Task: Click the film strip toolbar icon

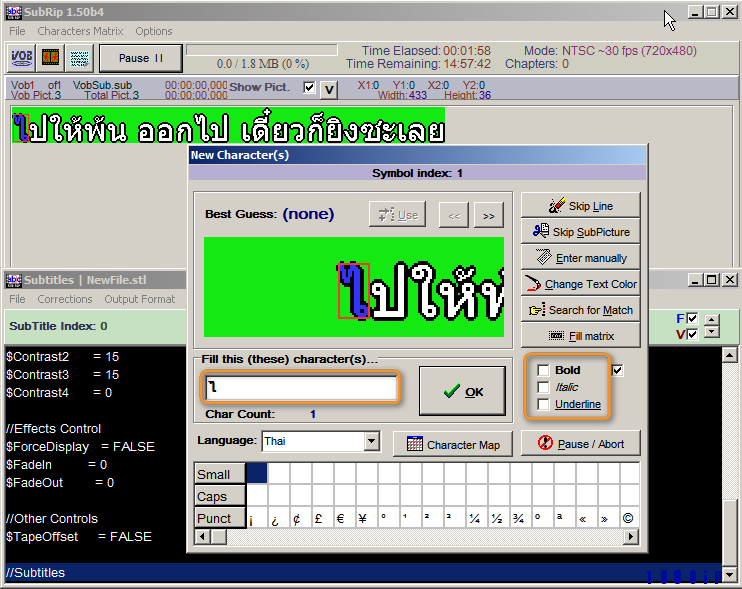Action: coord(51,58)
